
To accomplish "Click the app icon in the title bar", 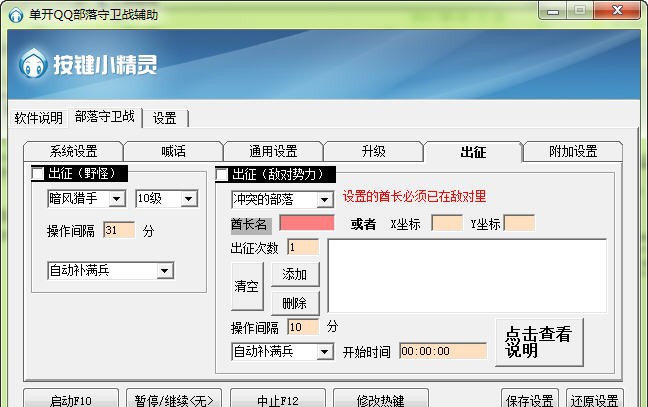I will click(x=16, y=15).
